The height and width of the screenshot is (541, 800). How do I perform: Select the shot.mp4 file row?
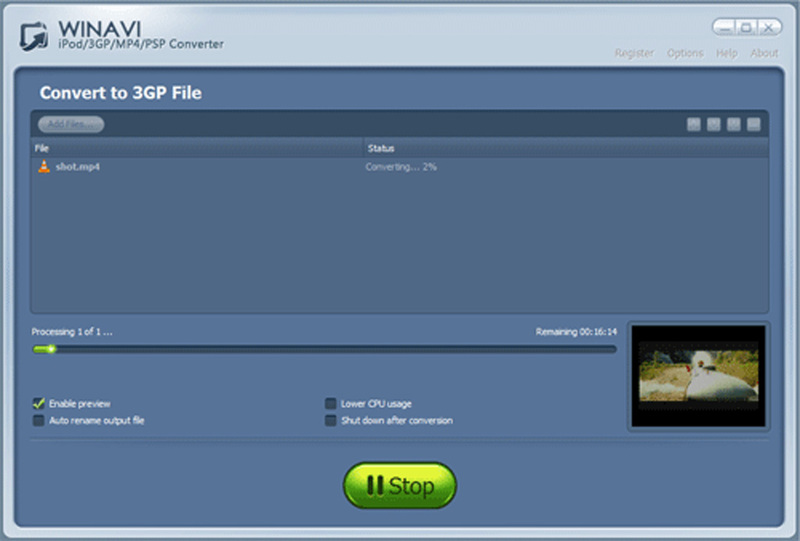(x=399, y=167)
